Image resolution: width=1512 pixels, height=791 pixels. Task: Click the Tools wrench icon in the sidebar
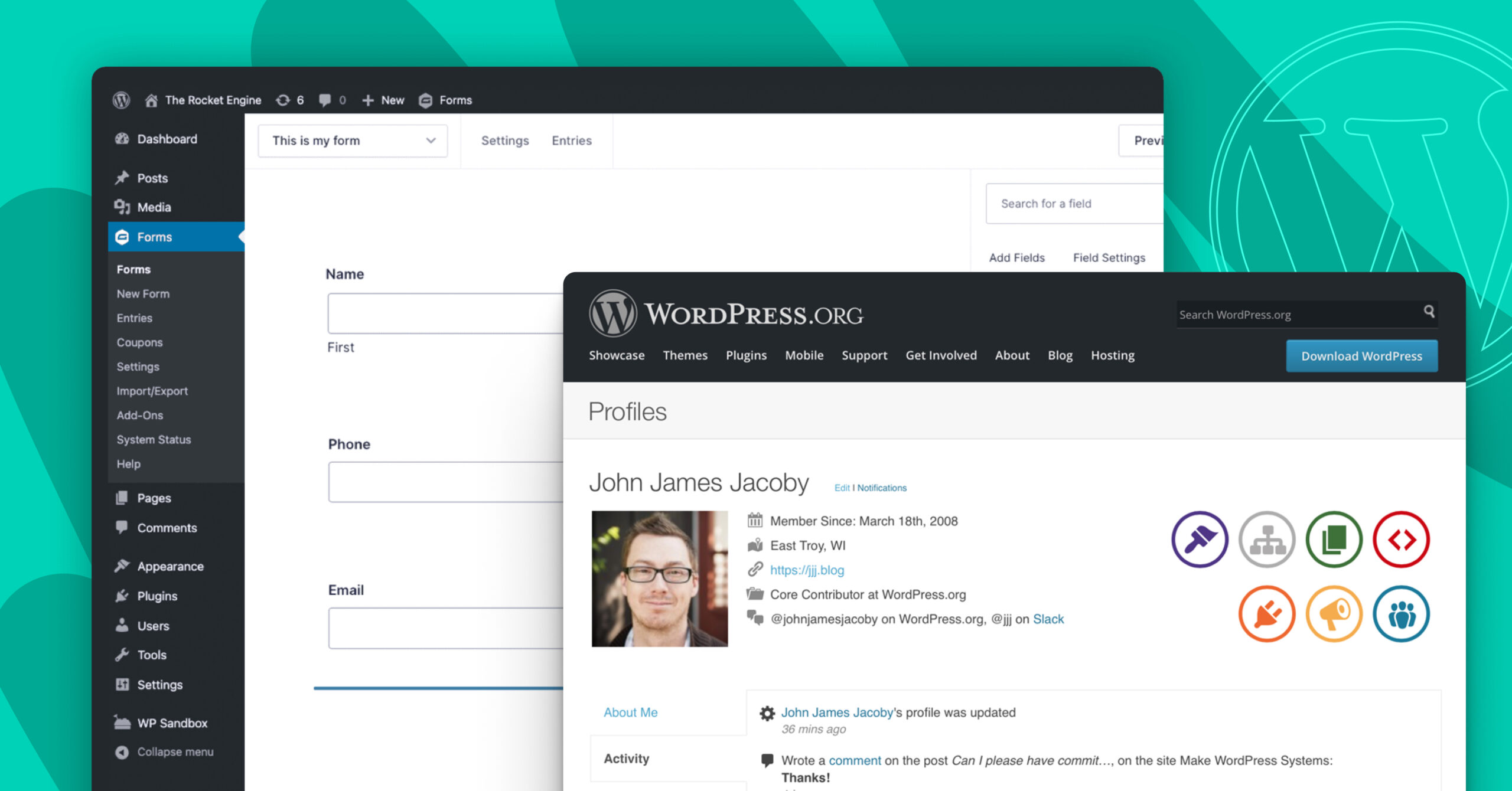pyautogui.click(x=122, y=655)
